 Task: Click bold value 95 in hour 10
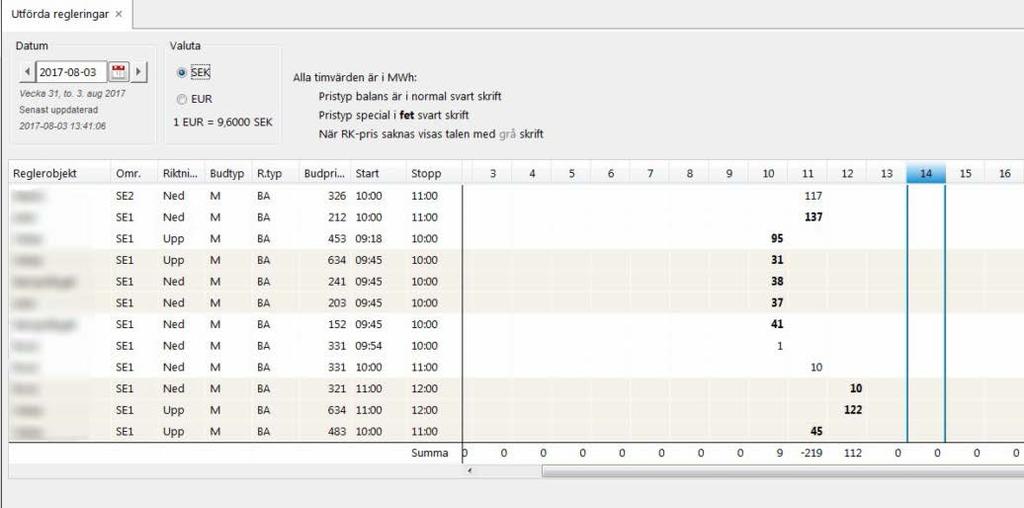[x=776, y=238]
